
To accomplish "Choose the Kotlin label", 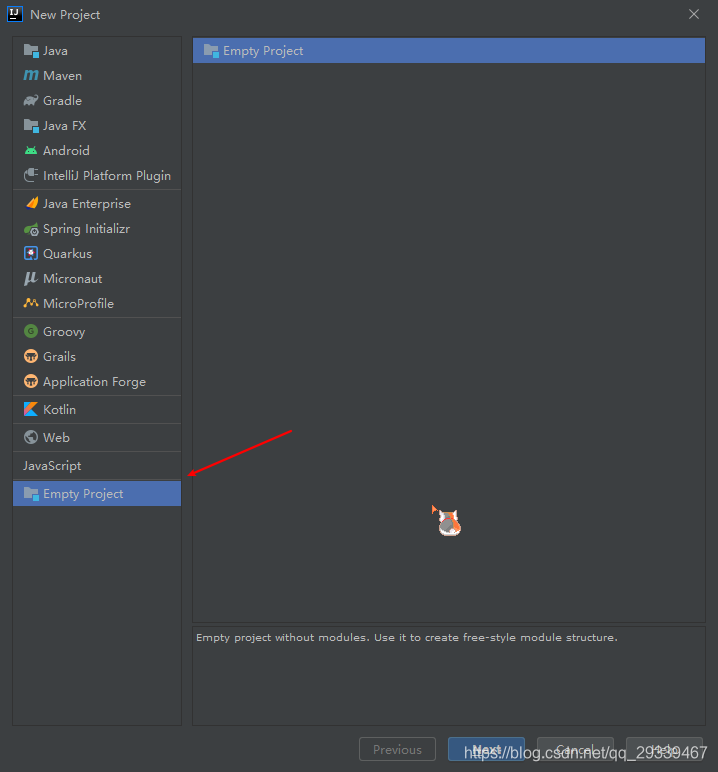I will coord(60,410).
